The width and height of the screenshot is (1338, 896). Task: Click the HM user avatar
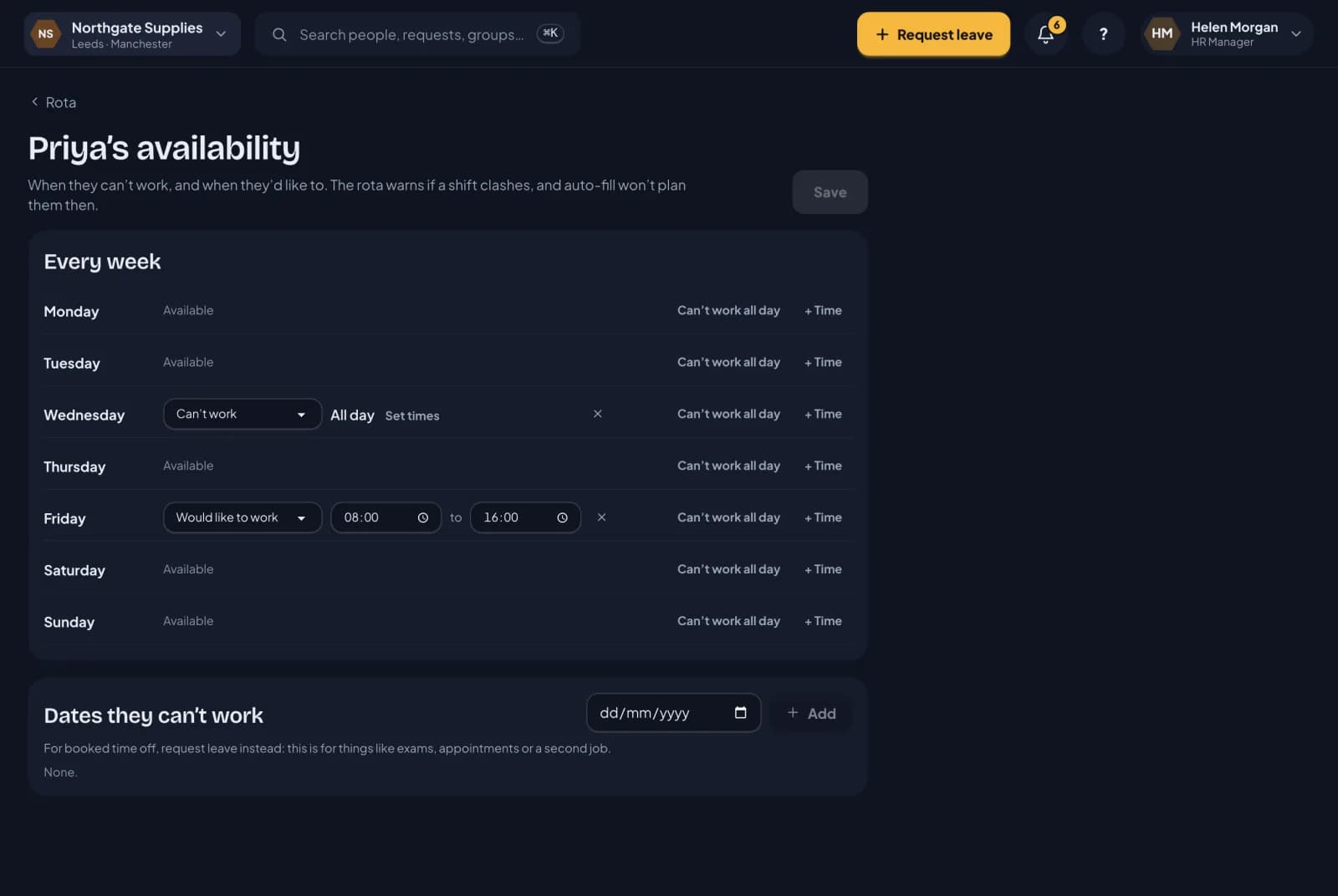pyautogui.click(x=1162, y=33)
